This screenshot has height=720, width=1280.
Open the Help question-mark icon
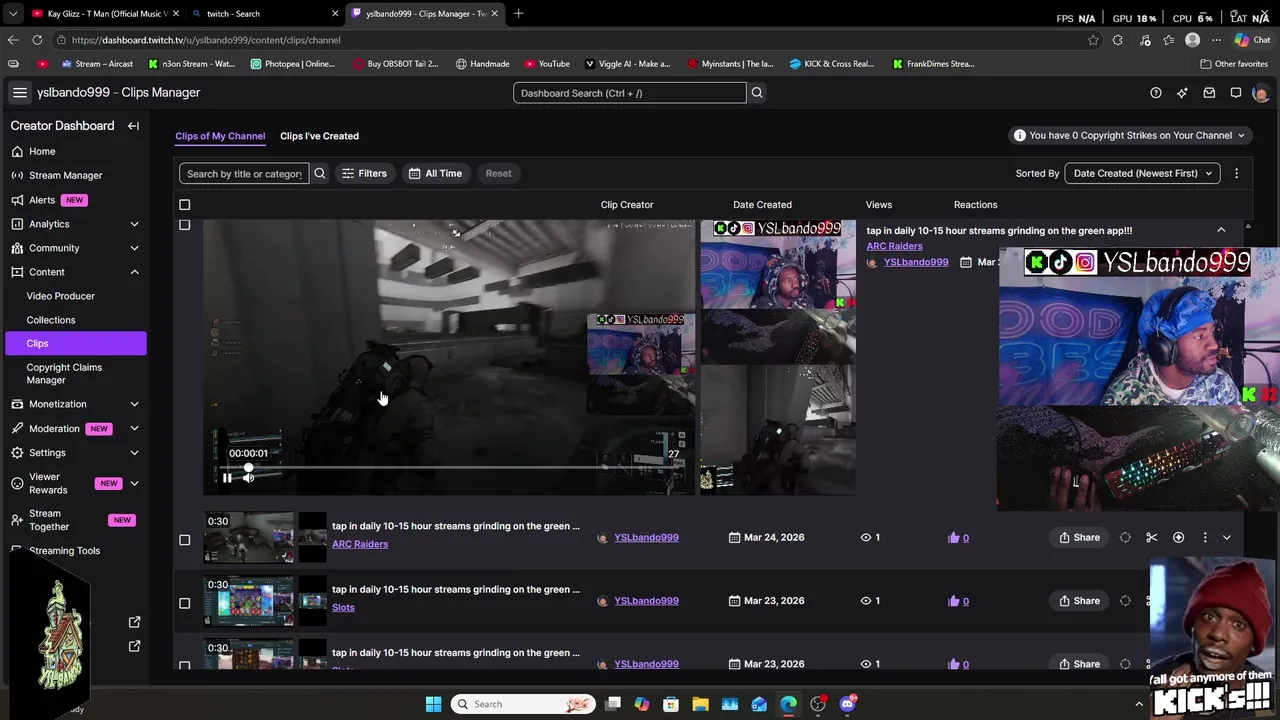(1156, 93)
